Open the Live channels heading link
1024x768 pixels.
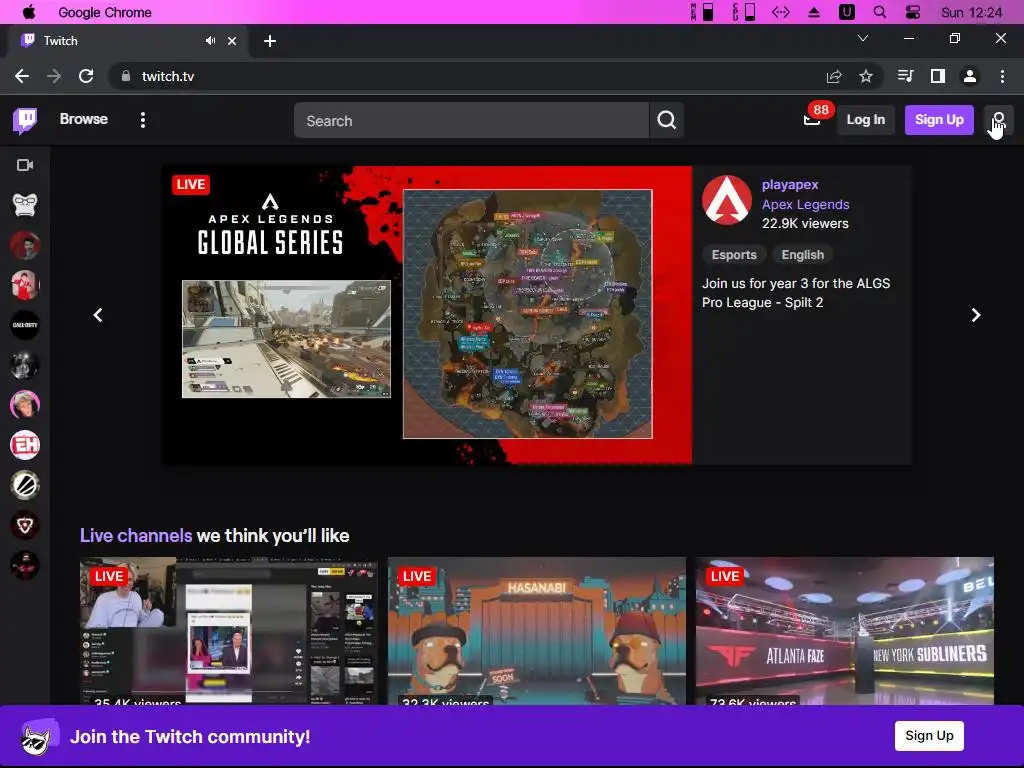pyautogui.click(x=136, y=536)
